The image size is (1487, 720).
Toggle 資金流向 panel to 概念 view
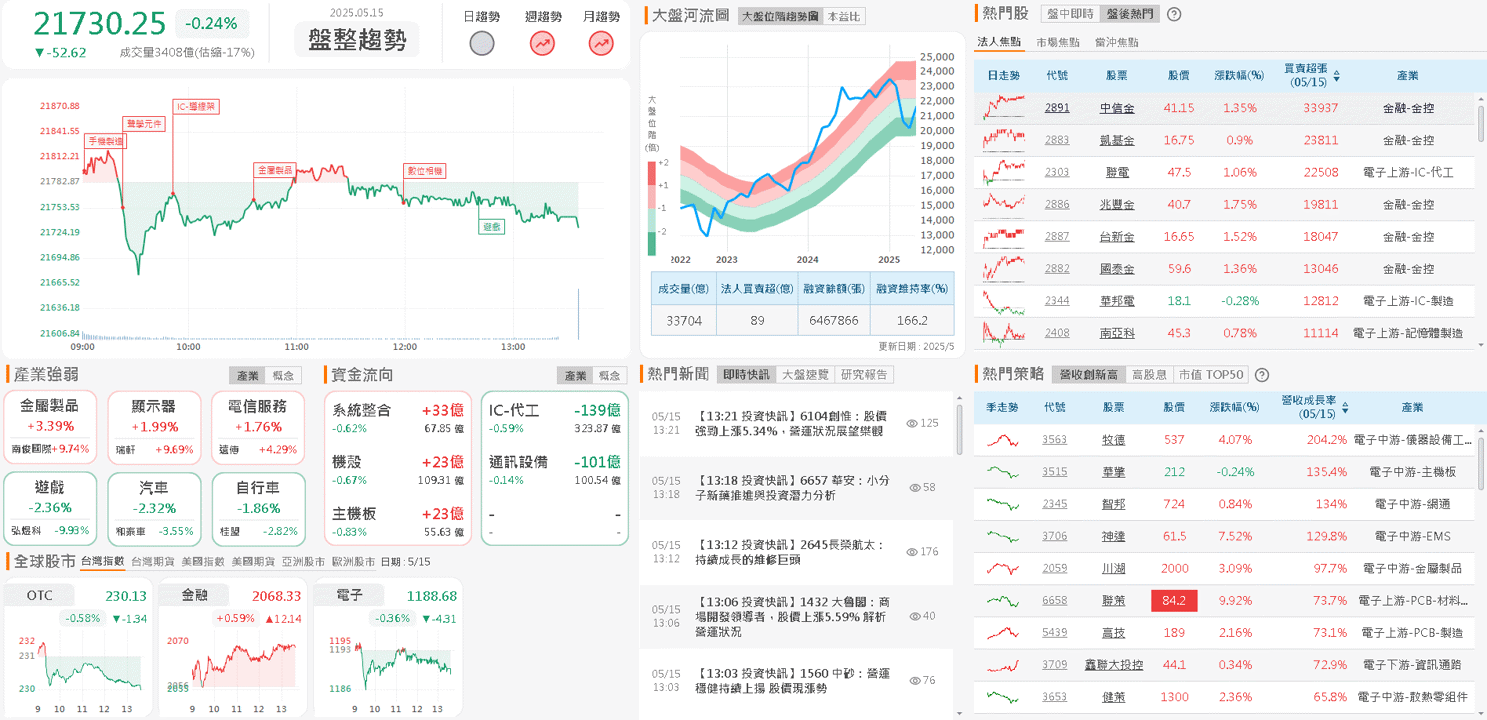tap(609, 375)
